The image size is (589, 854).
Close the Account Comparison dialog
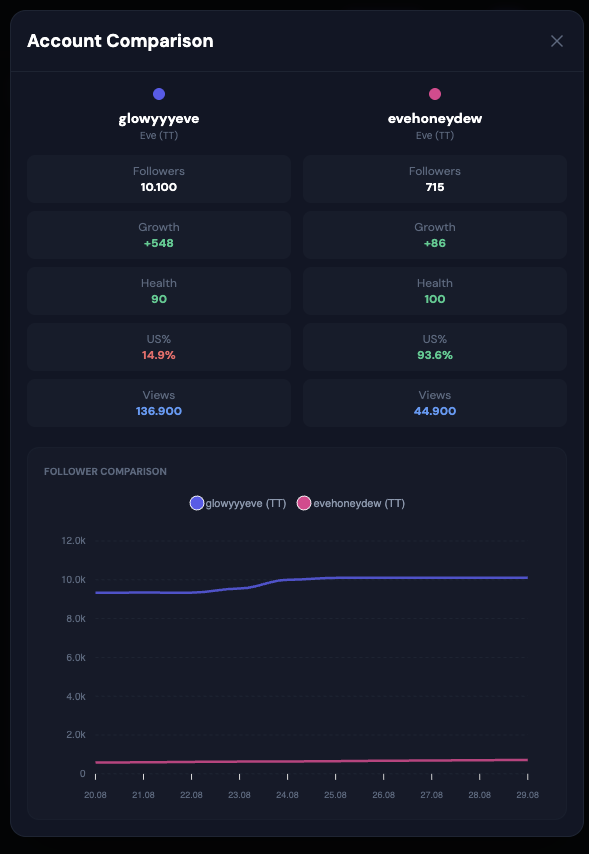(x=556, y=41)
